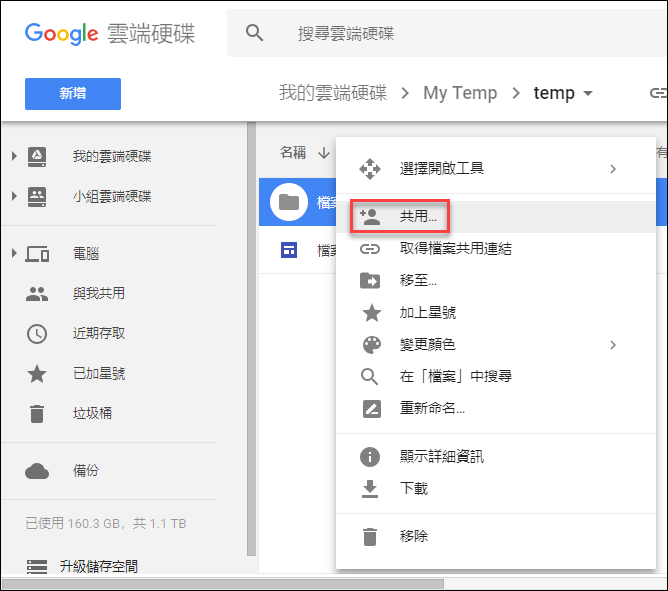This screenshot has height=591, width=668.
Task: Select the highlighted folder row icon
Action: click(289, 202)
